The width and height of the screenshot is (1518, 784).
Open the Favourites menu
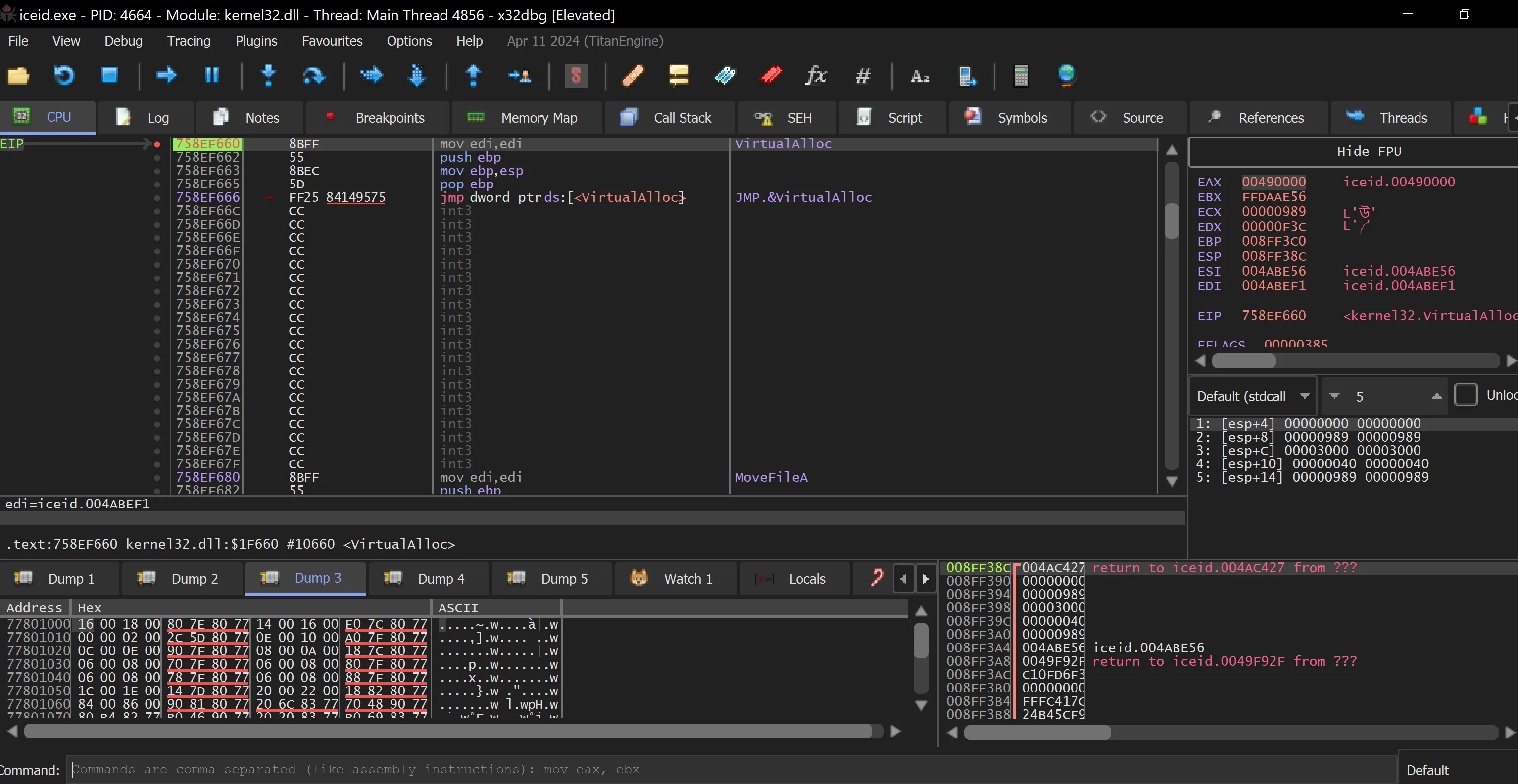[332, 41]
